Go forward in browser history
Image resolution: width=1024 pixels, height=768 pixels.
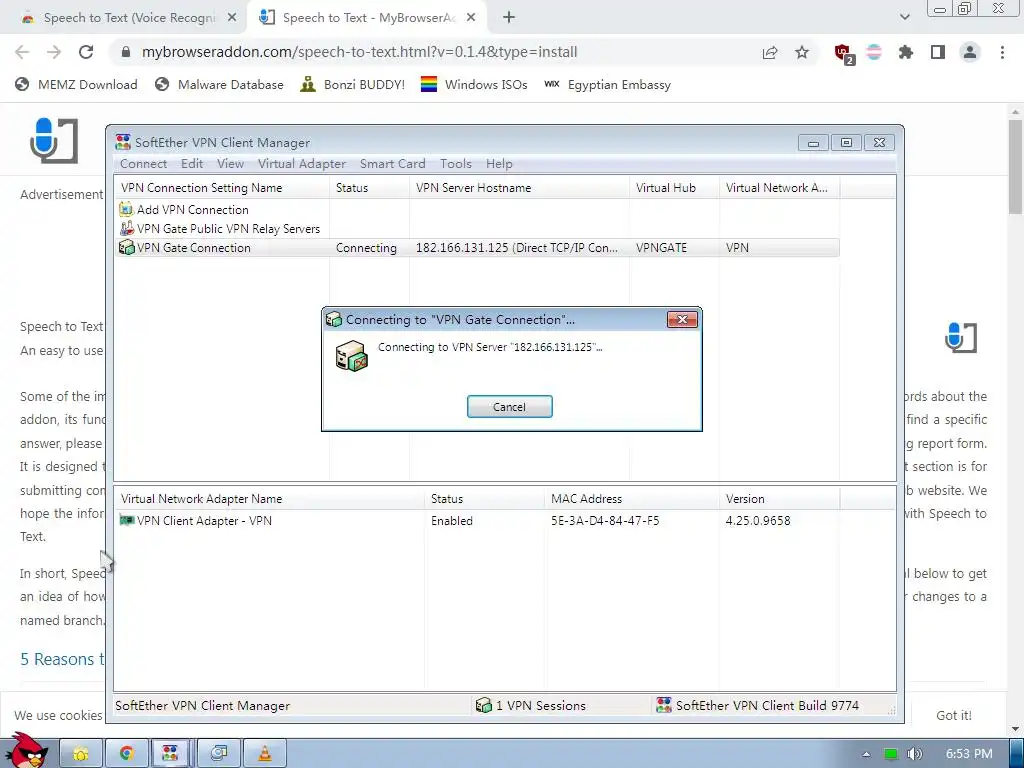[x=54, y=52]
